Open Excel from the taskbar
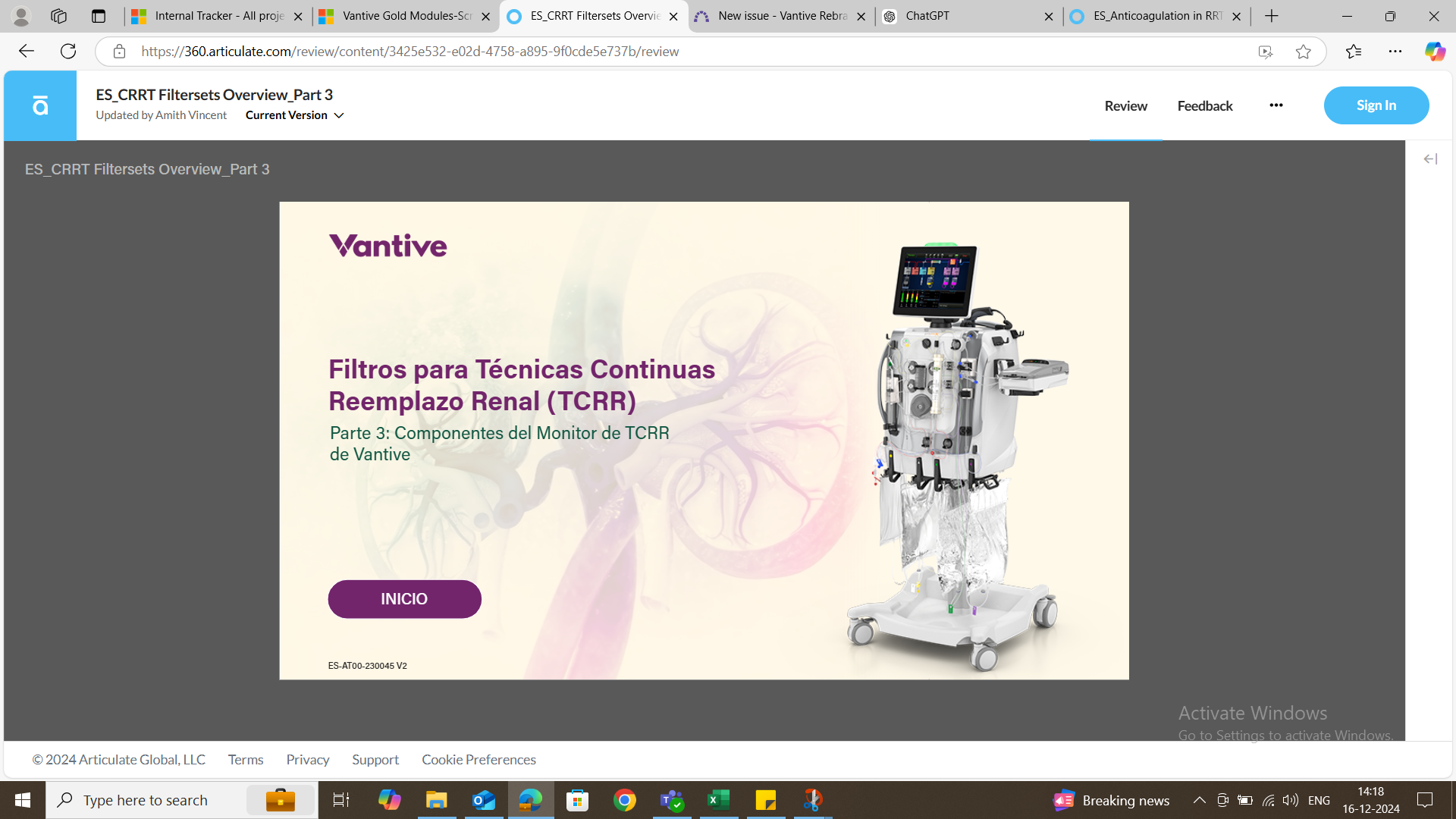 tap(719, 800)
